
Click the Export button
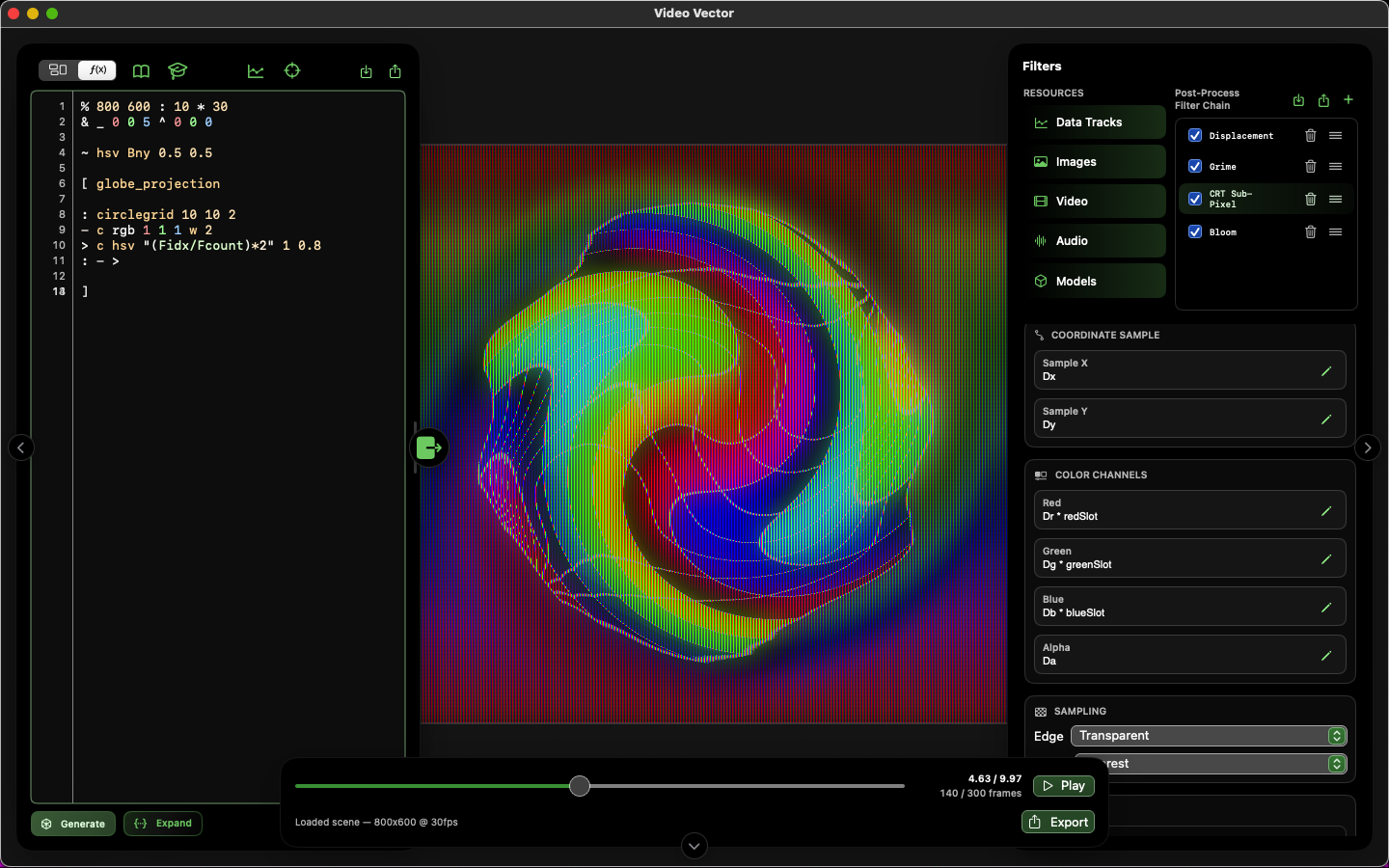(x=1058, y=822)
